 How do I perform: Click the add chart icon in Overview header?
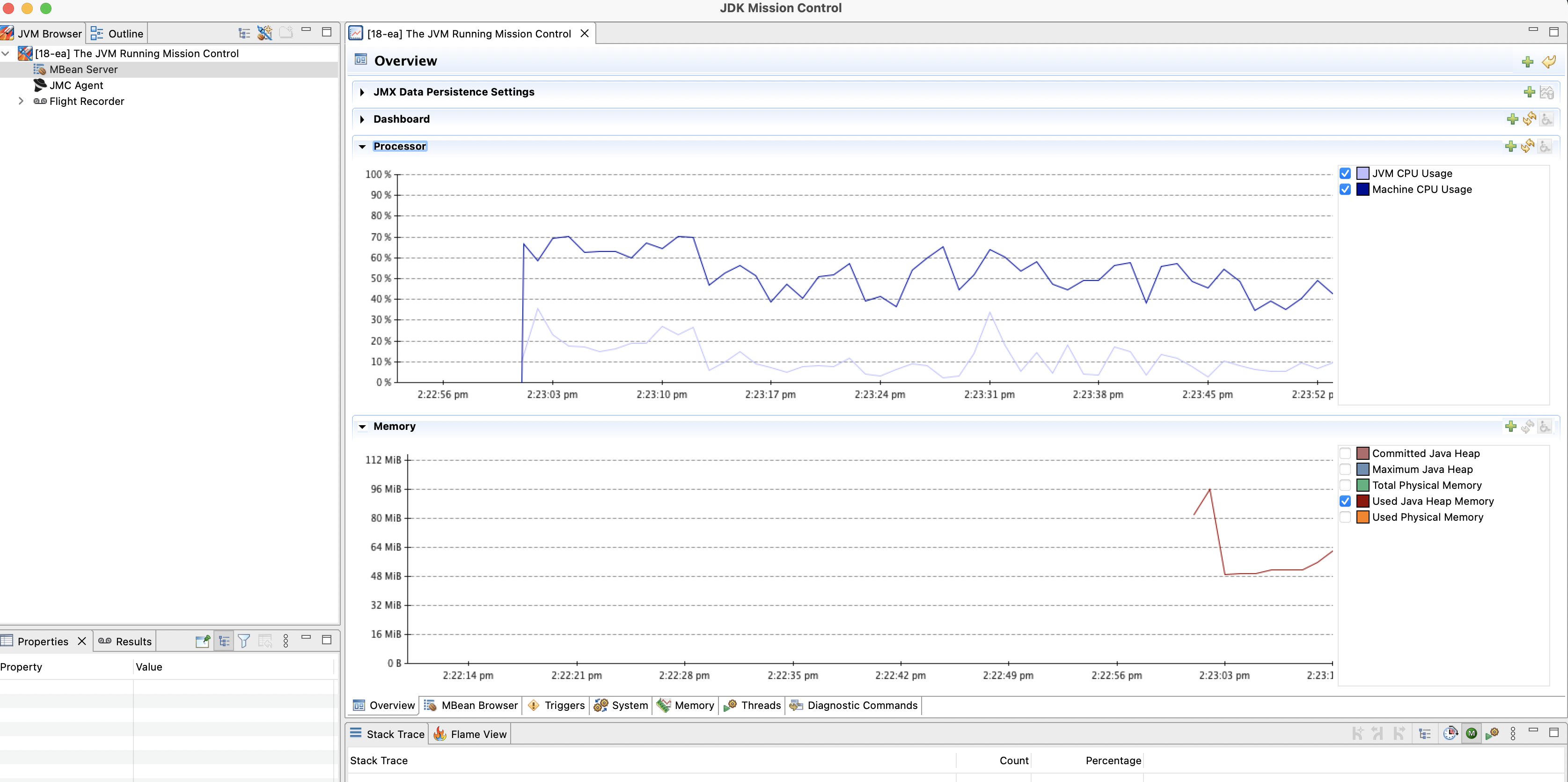(1527, 61)
